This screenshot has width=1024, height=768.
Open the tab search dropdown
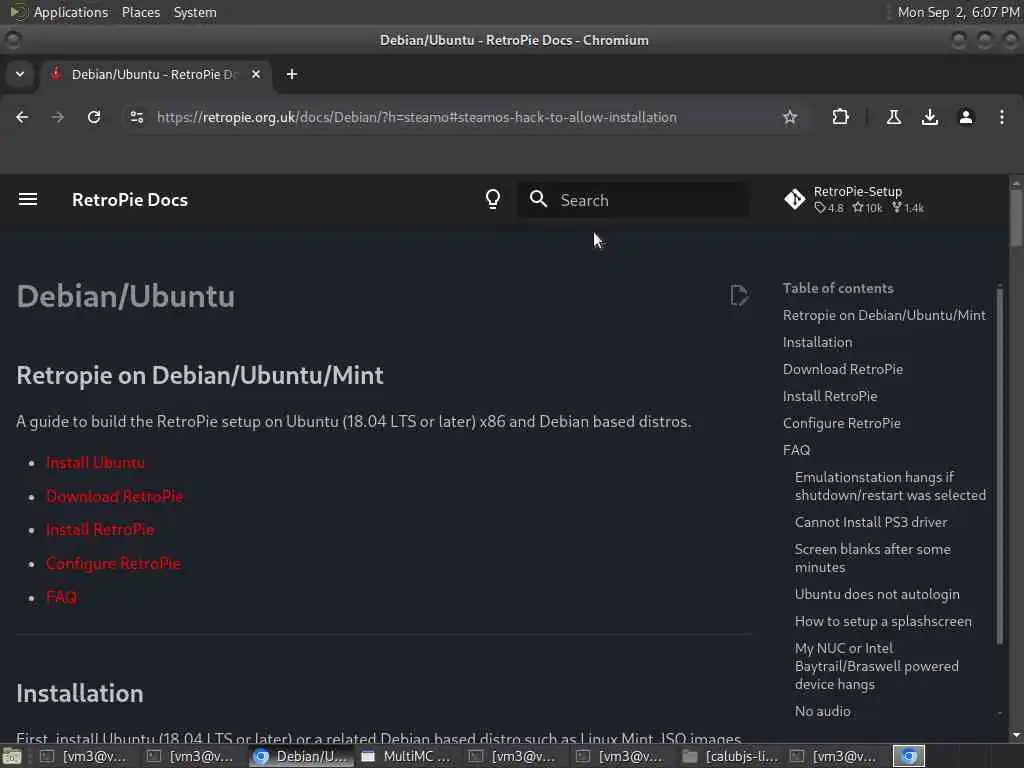point(20,74)
